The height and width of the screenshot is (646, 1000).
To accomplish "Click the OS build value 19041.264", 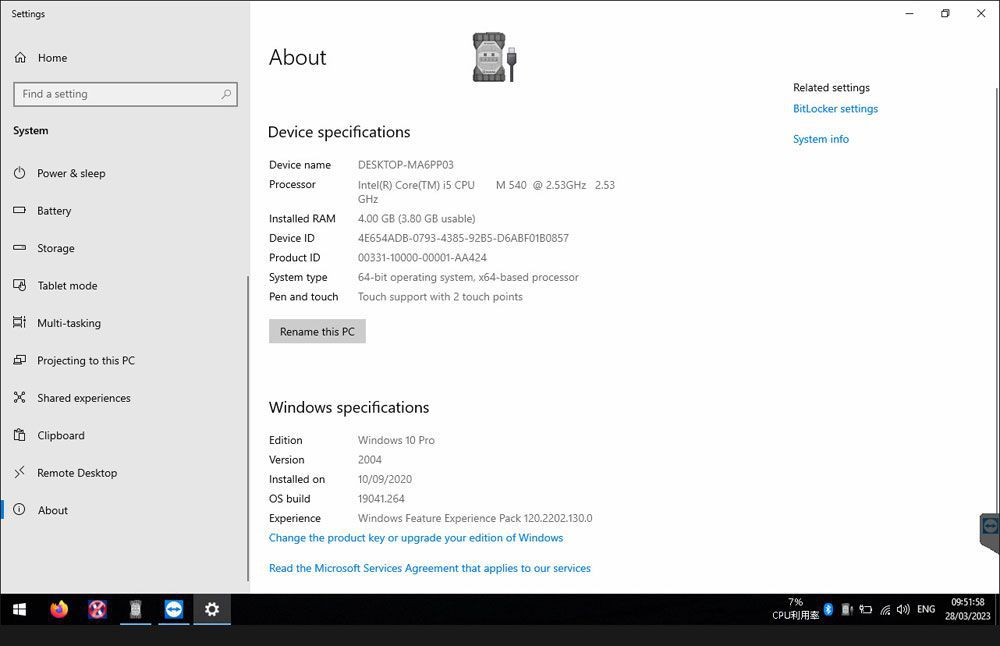I will point(381,499).
